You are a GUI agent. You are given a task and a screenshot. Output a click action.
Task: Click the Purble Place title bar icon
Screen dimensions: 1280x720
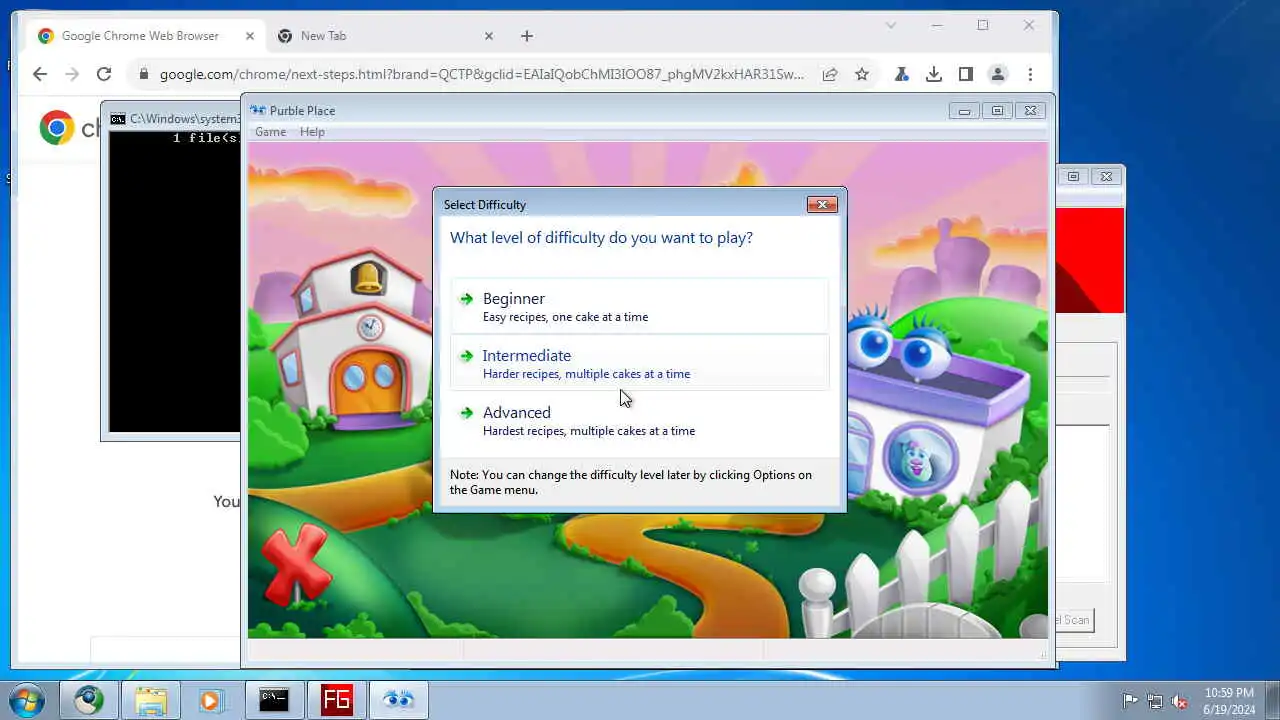[257, 111]
